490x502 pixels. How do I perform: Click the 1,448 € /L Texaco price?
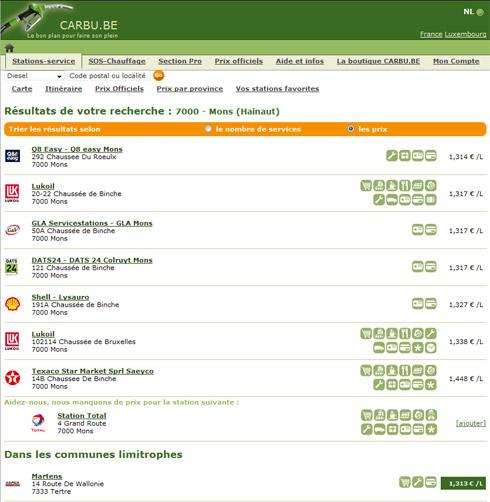(x=466, y=379)
